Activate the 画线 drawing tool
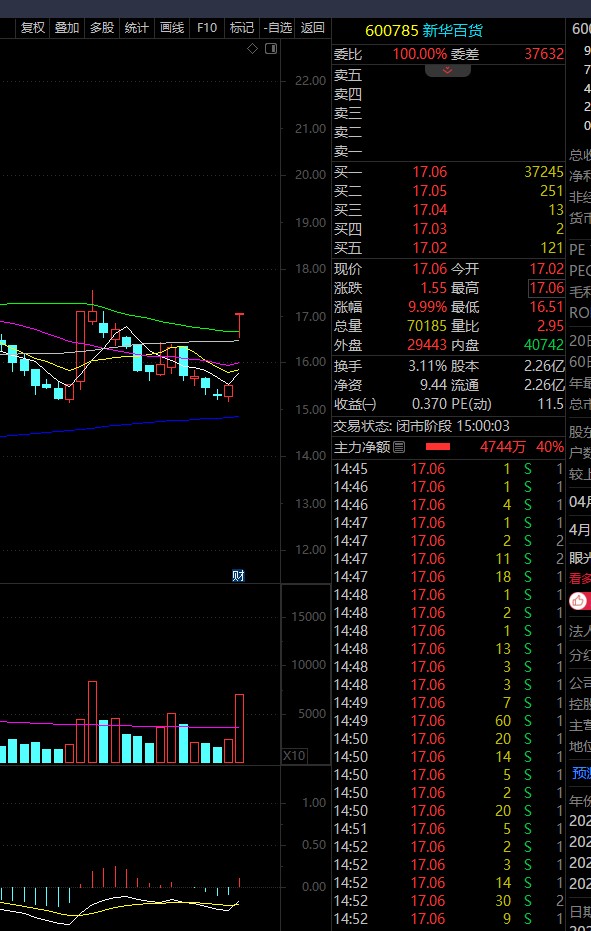 coord(172,27)
